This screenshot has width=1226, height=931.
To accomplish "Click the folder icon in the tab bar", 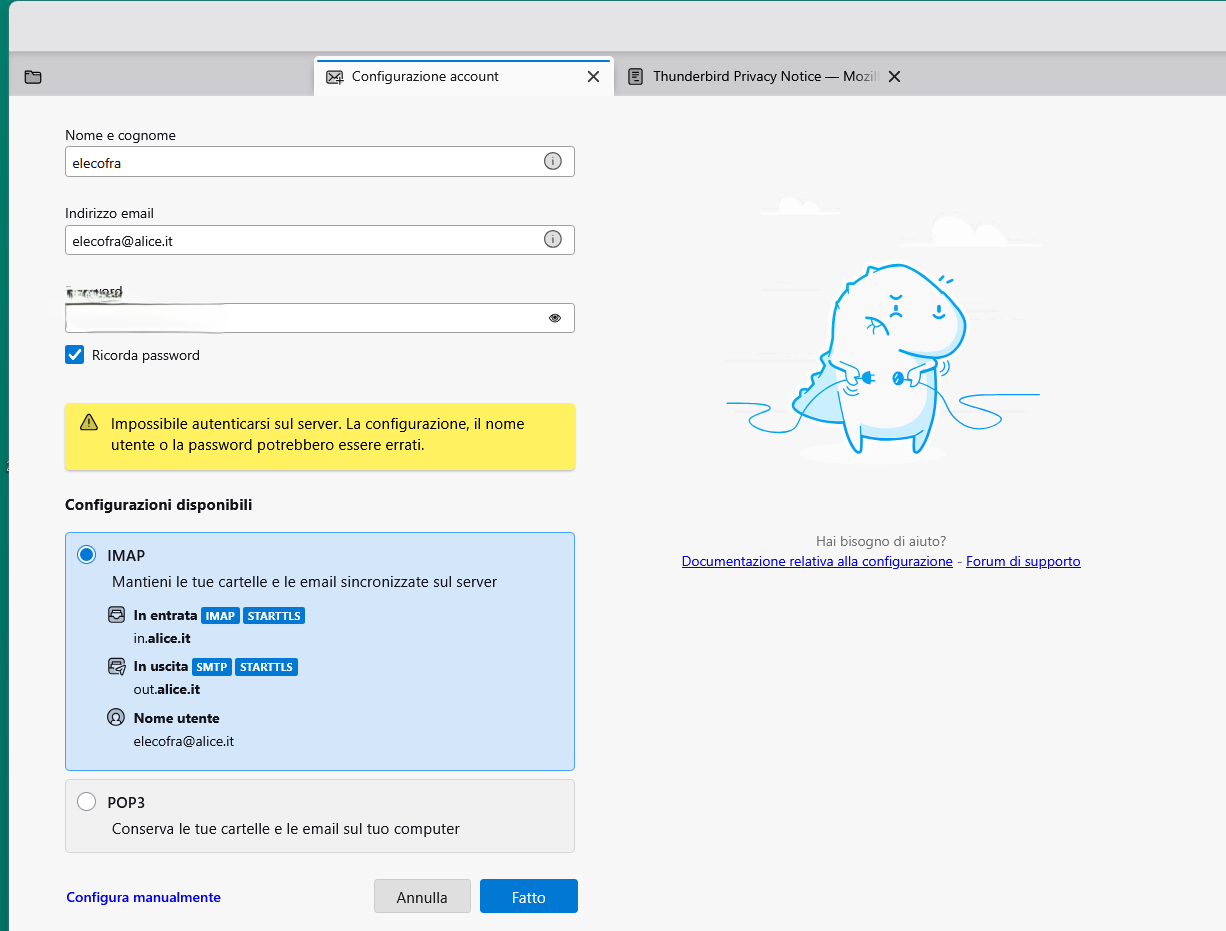I will coord(33,77).
